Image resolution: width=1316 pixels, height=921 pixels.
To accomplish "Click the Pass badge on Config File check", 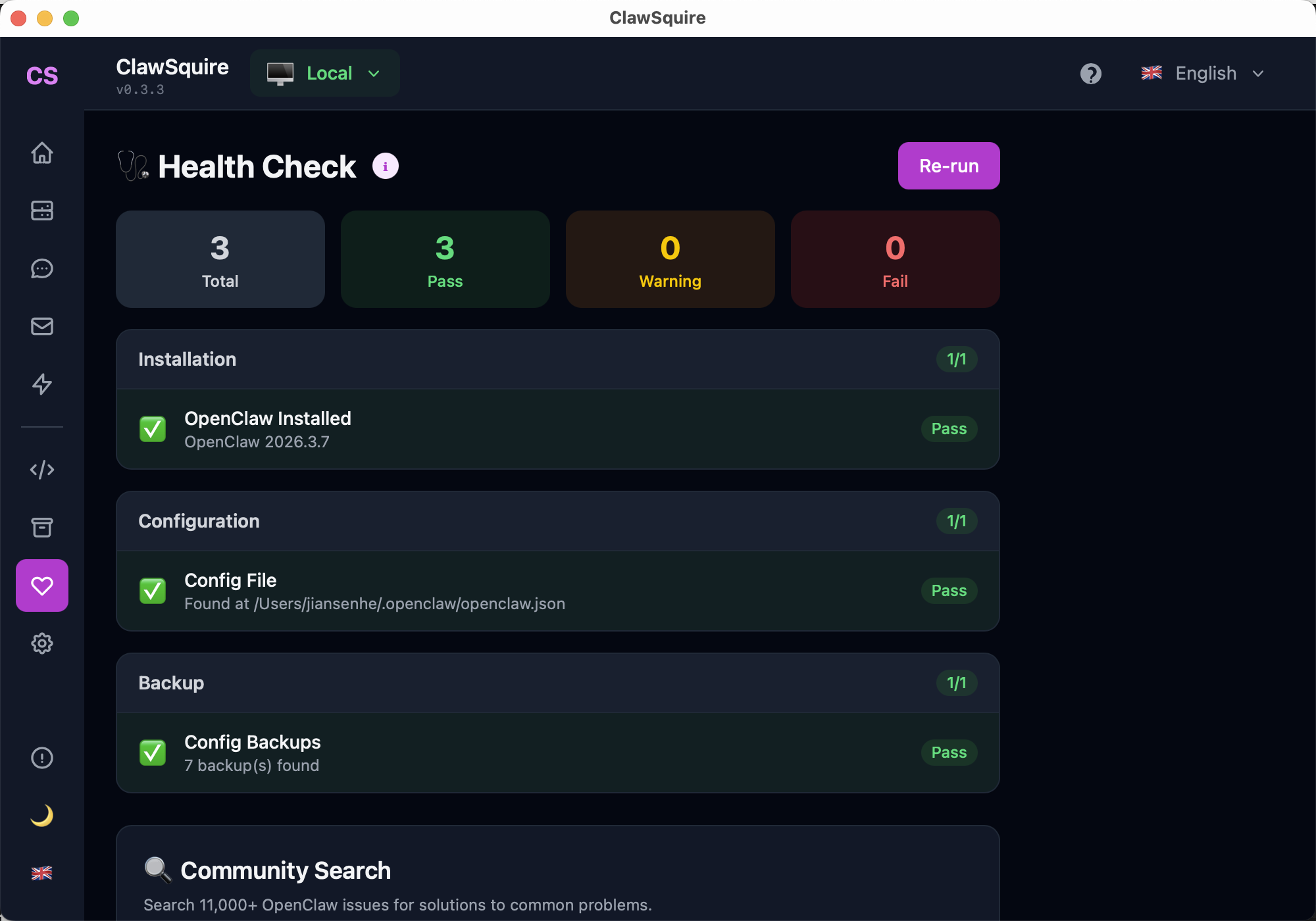I will click(x=949, y=590).
